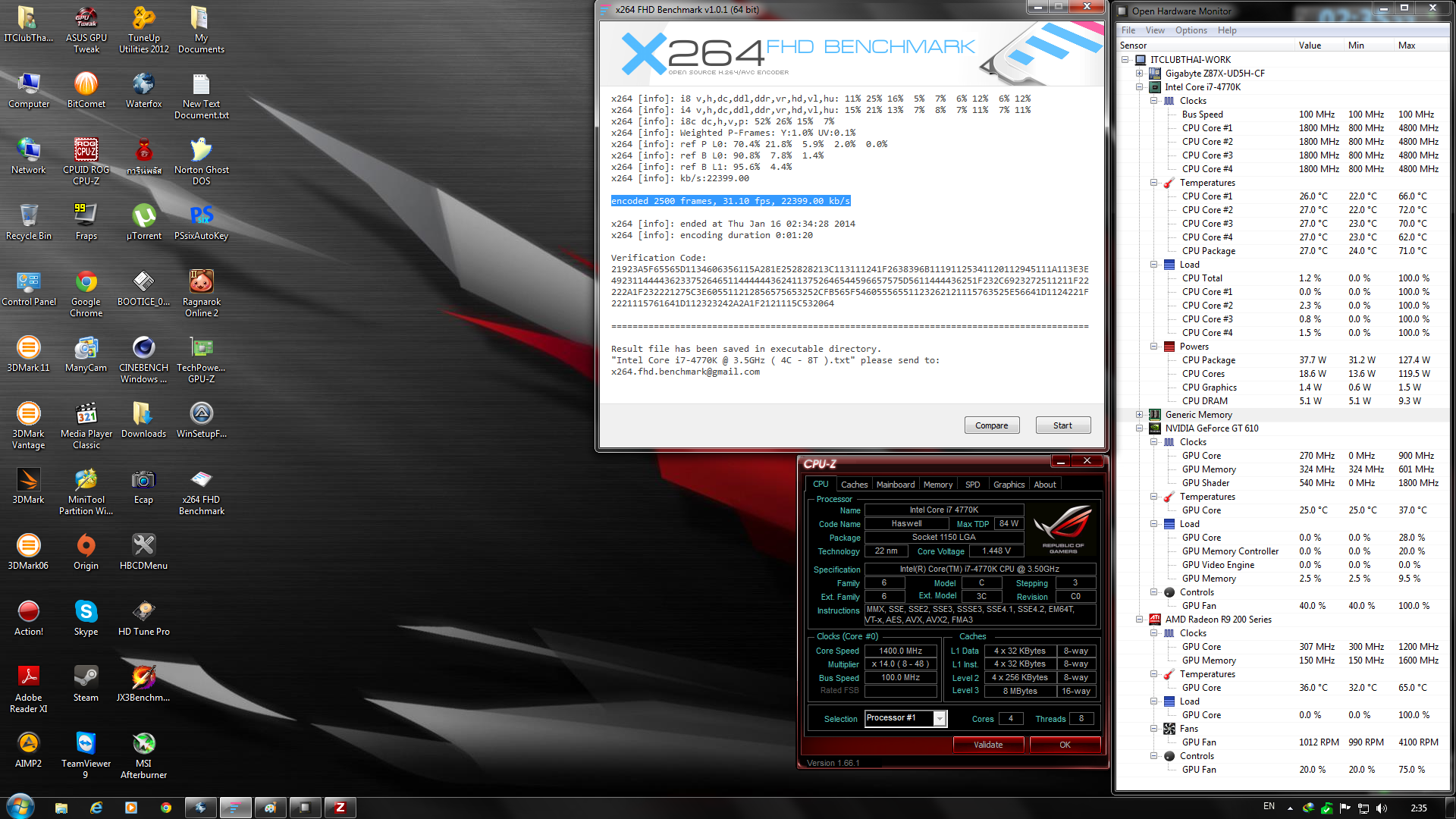
Task: Click the Windows Start orb
Action: tap(20, 807)
